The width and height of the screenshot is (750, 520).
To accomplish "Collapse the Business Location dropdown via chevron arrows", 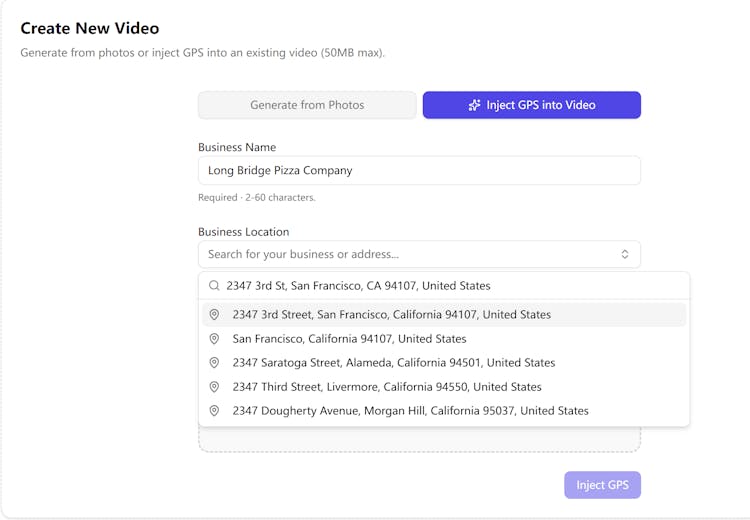I will 625,254.
